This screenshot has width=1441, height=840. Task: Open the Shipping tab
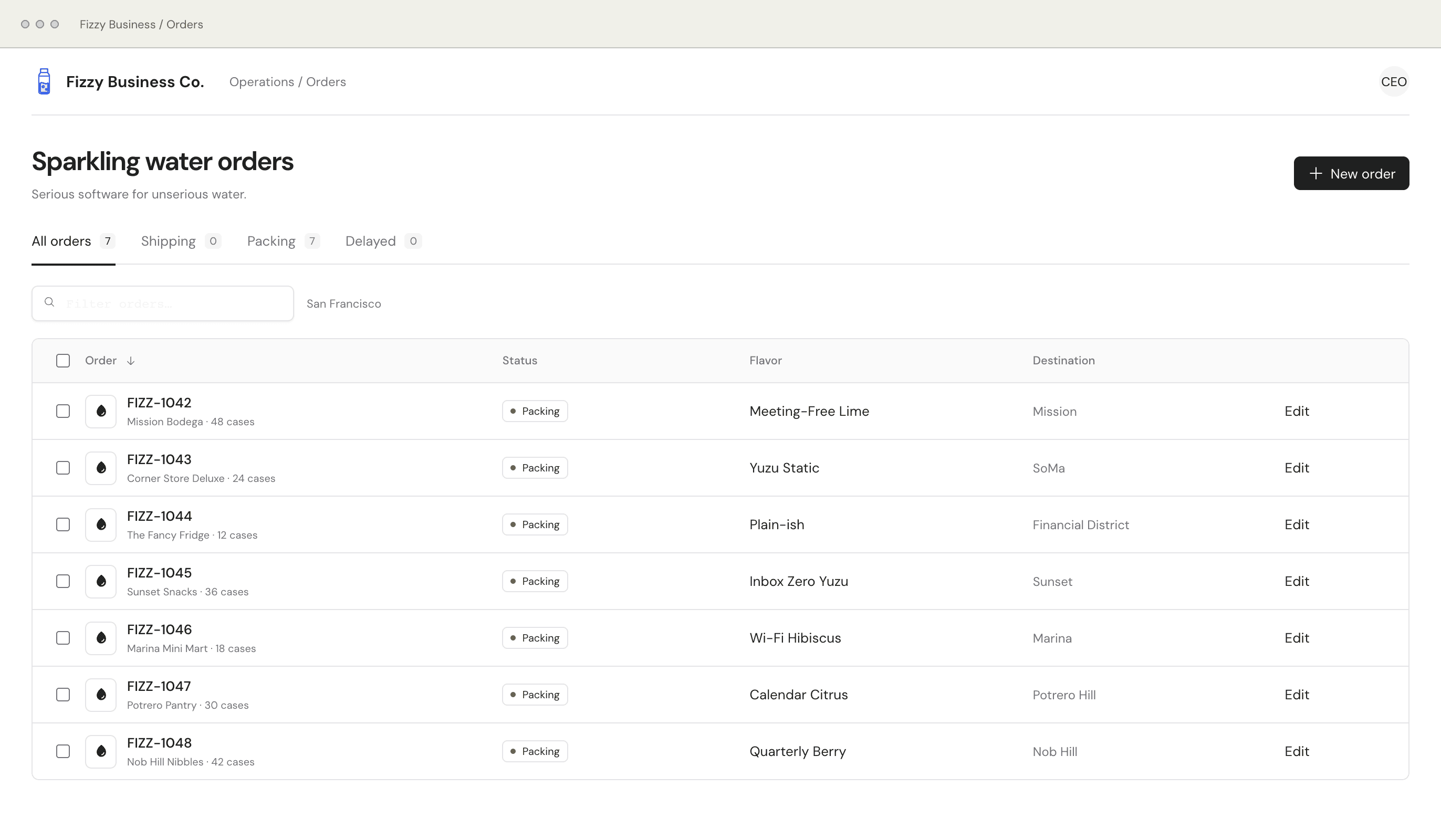point(181,241)
